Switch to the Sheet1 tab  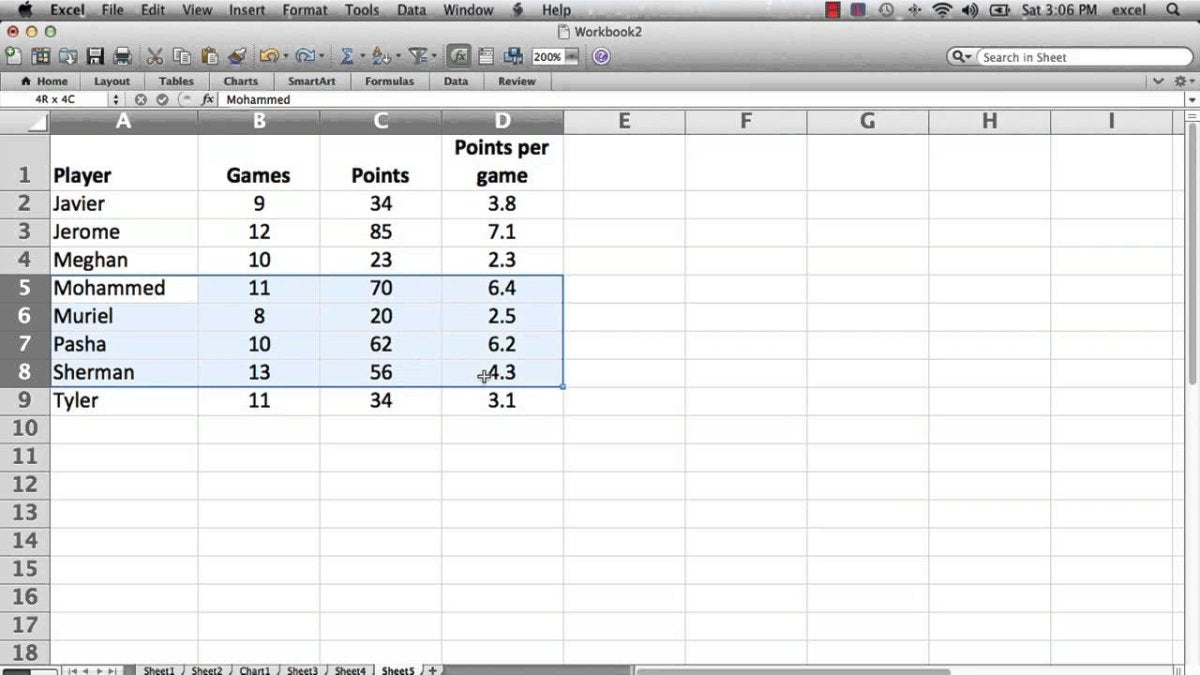(158, 670)
